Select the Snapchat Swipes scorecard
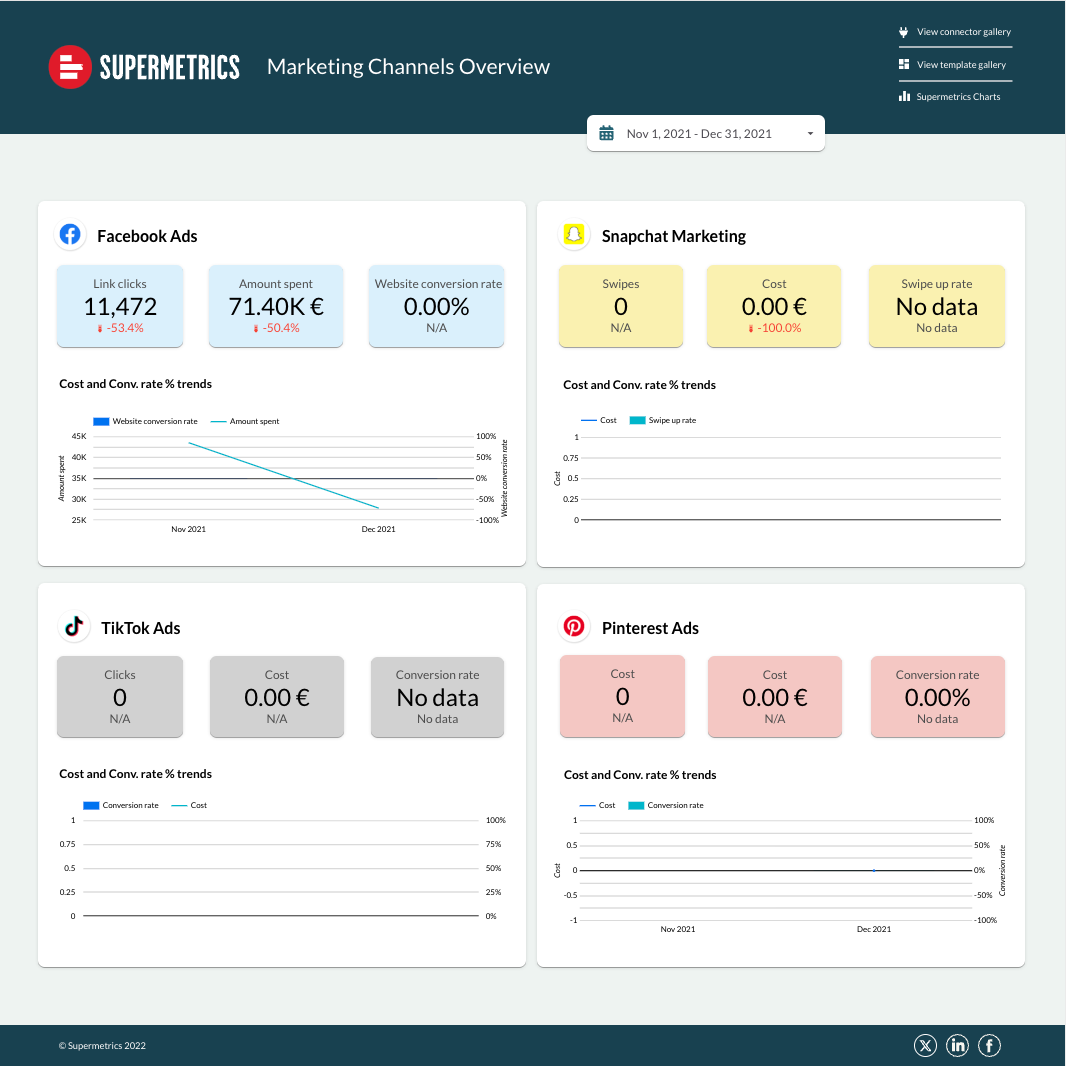1066x1066 pixels. pos(621,306)
